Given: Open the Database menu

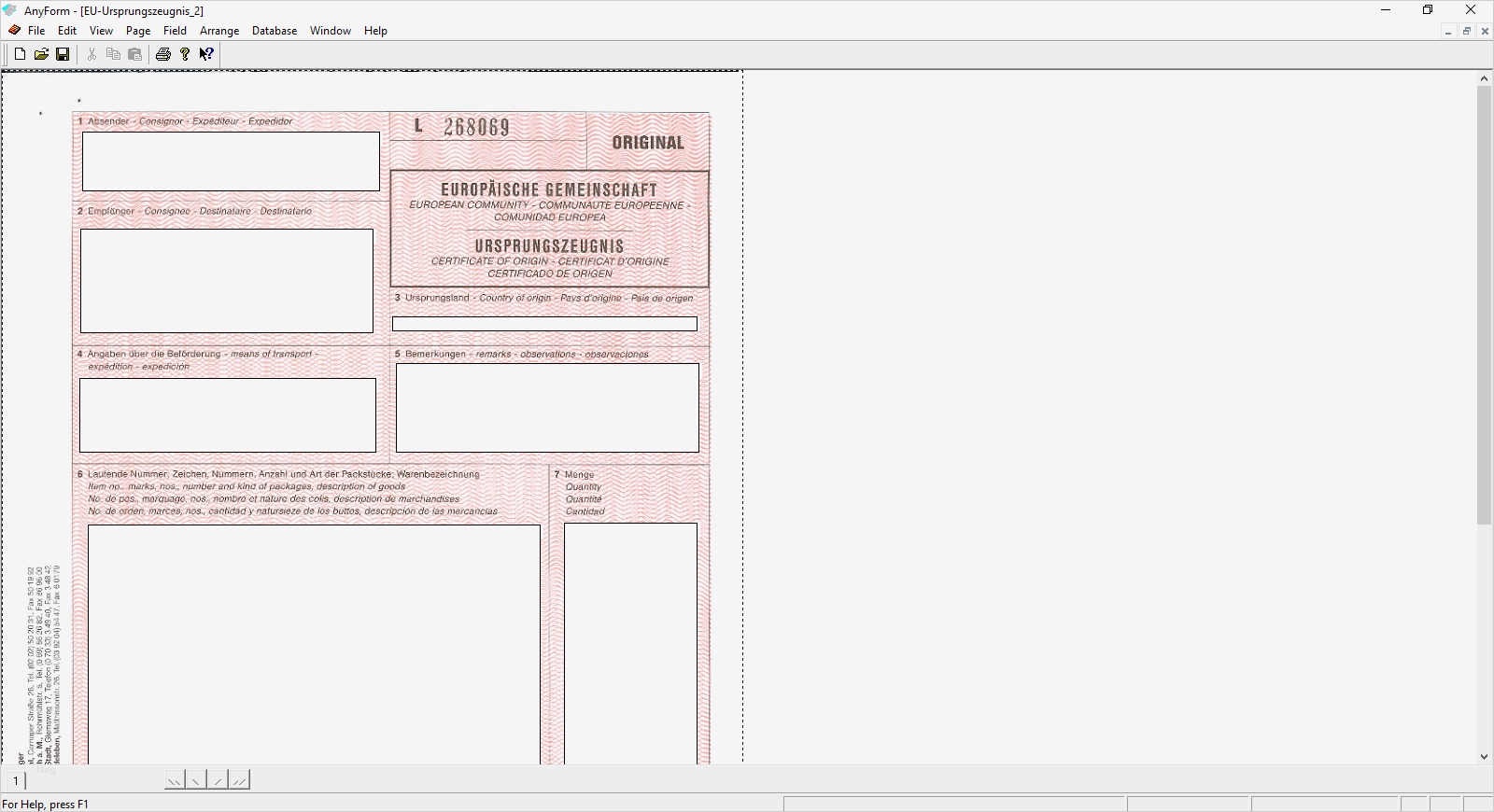Looking at the screenshot, I should pos(275,31).
